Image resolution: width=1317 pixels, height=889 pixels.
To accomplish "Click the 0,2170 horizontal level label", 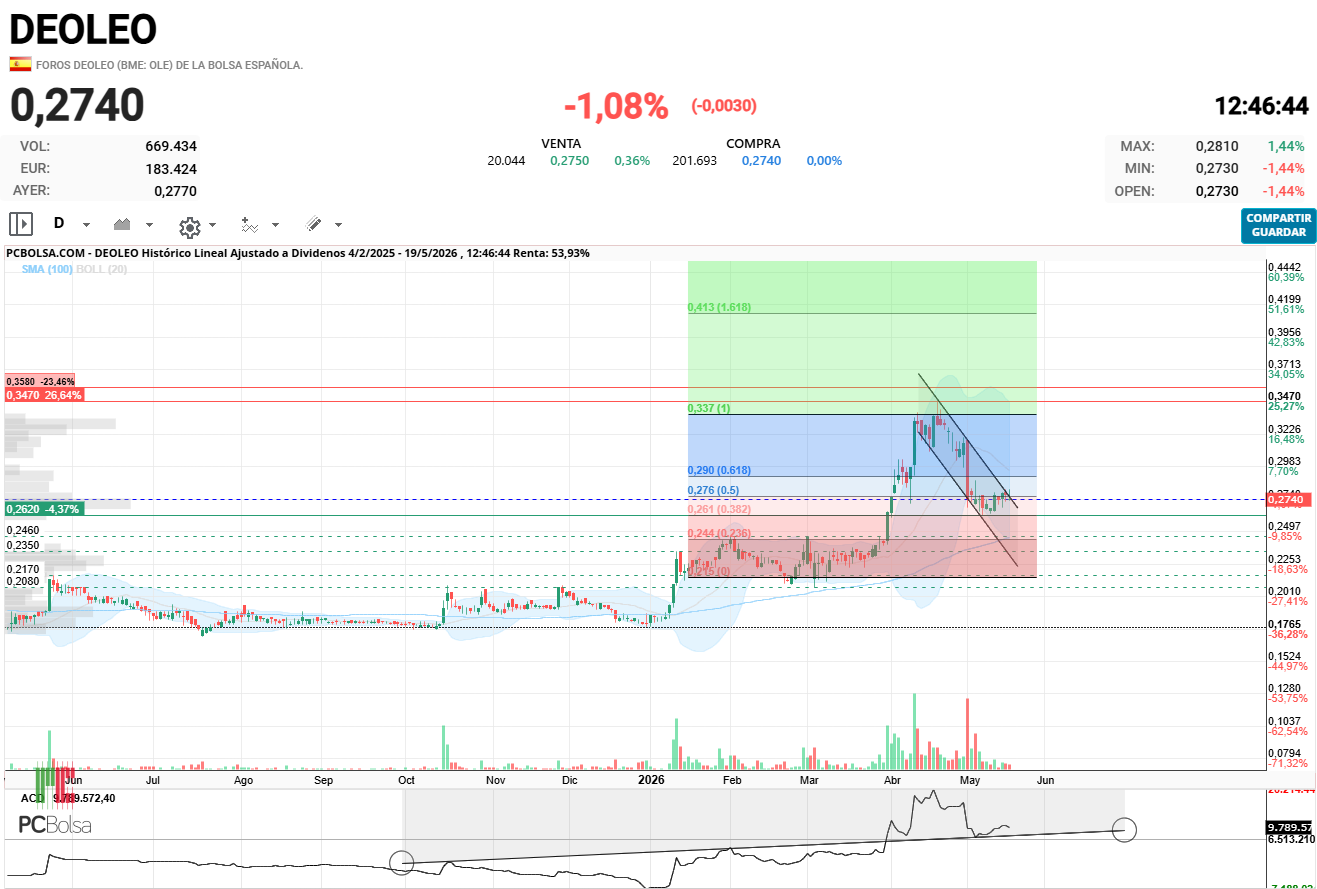I will coord(22,569).
